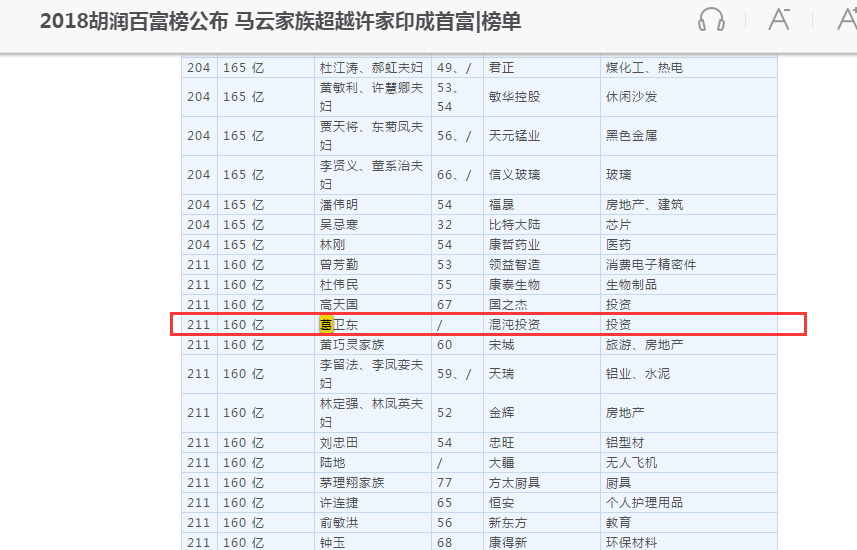Select the name 杜伟民
This screenshot has width=857, height=550.
(339, 285)
